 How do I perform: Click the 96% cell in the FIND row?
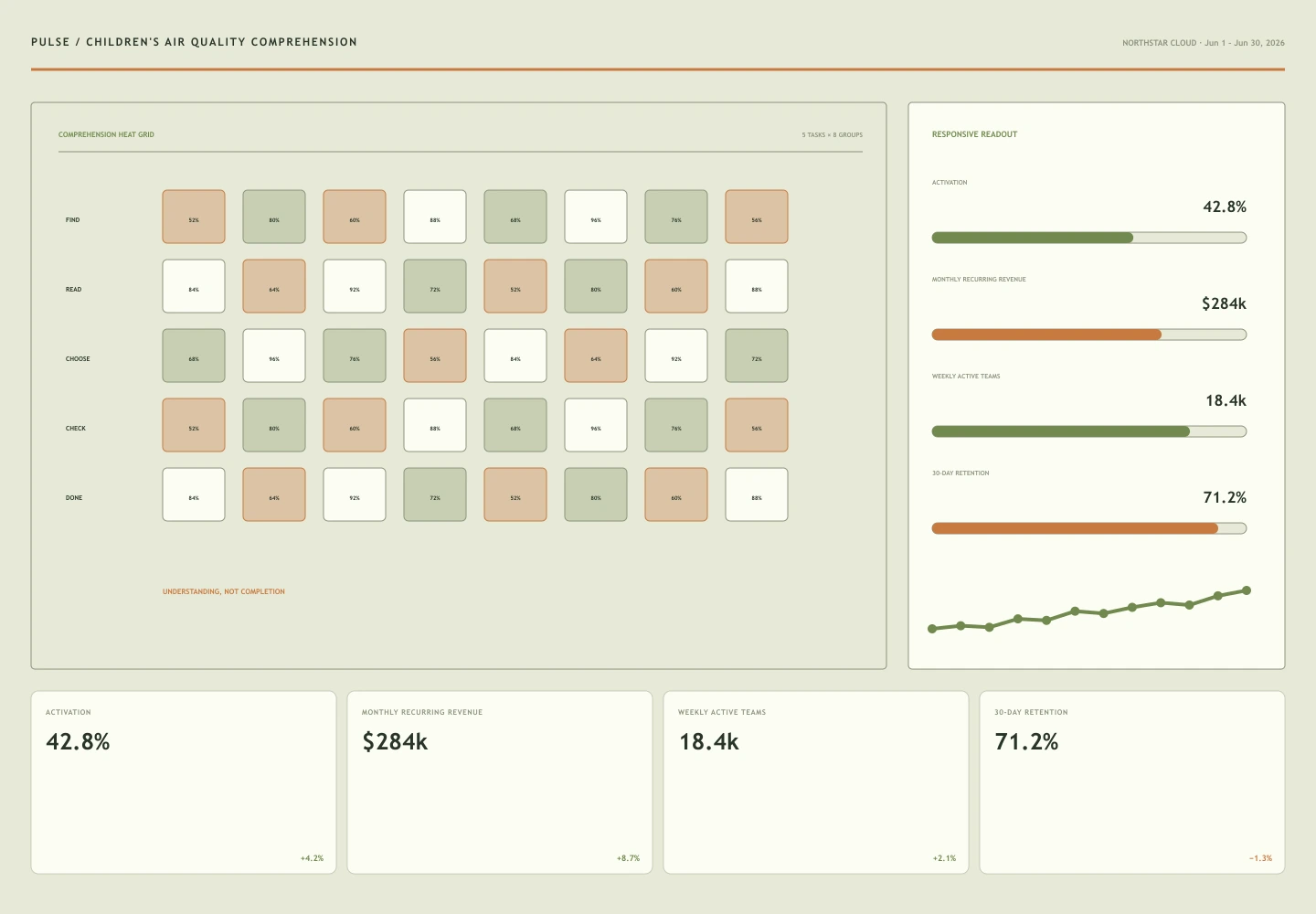(596, 217)
